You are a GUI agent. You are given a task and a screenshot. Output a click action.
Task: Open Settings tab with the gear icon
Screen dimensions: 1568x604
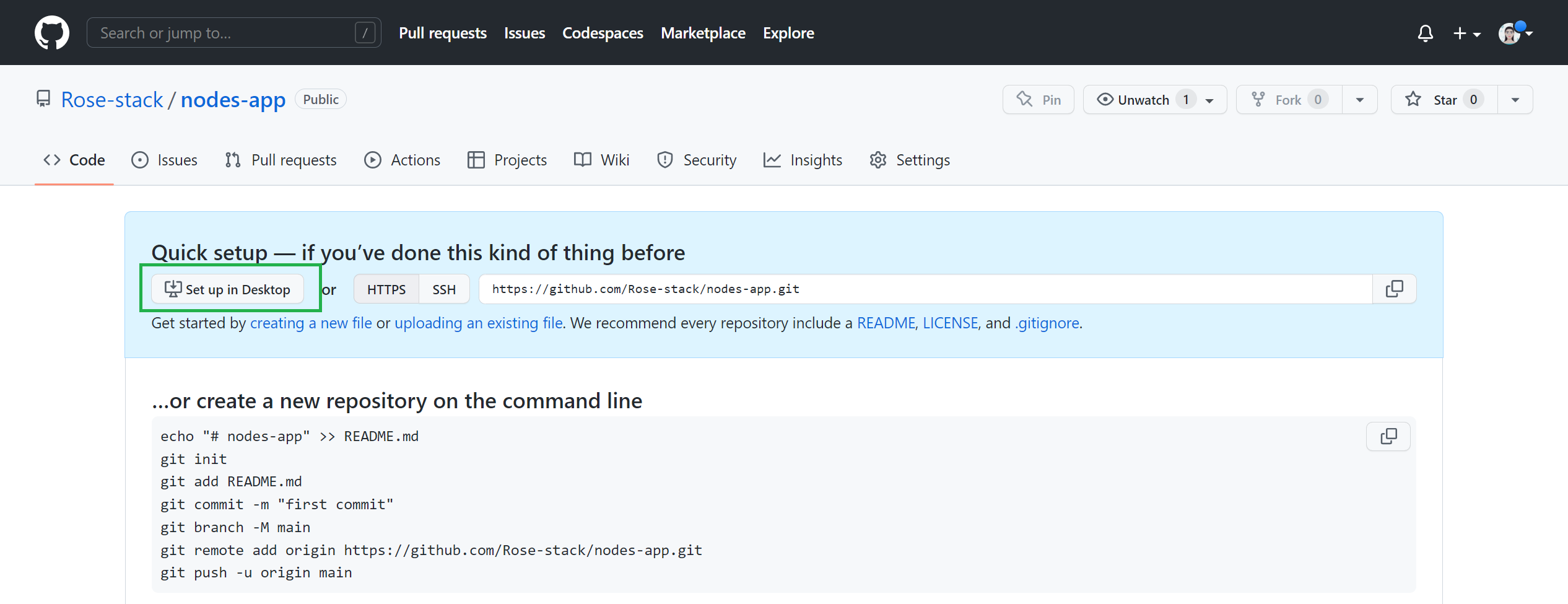pos(910,160)
